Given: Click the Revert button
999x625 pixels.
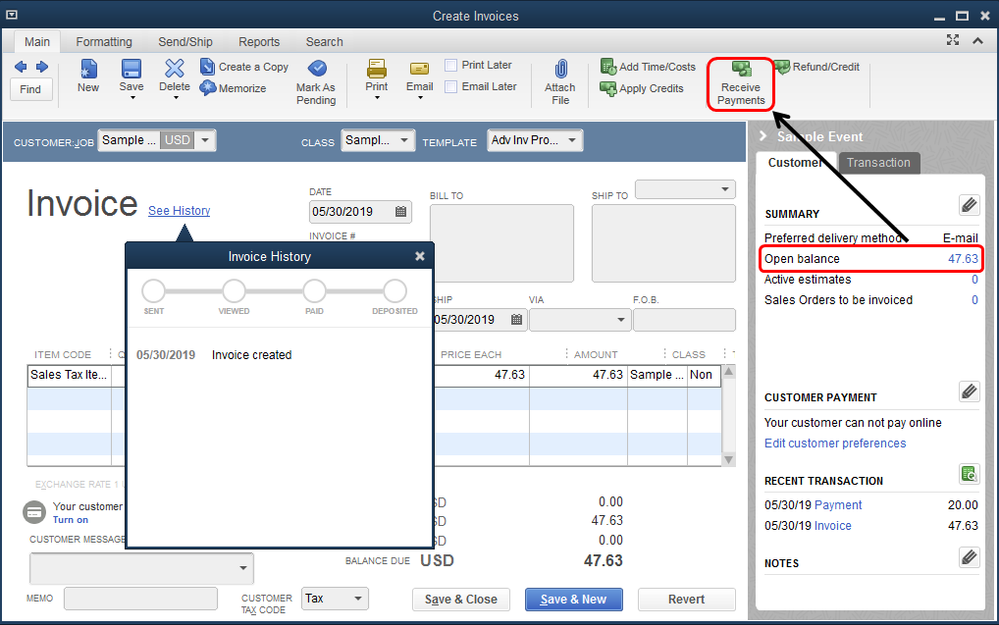Looking at the screenshot, I should click(686, 600).
